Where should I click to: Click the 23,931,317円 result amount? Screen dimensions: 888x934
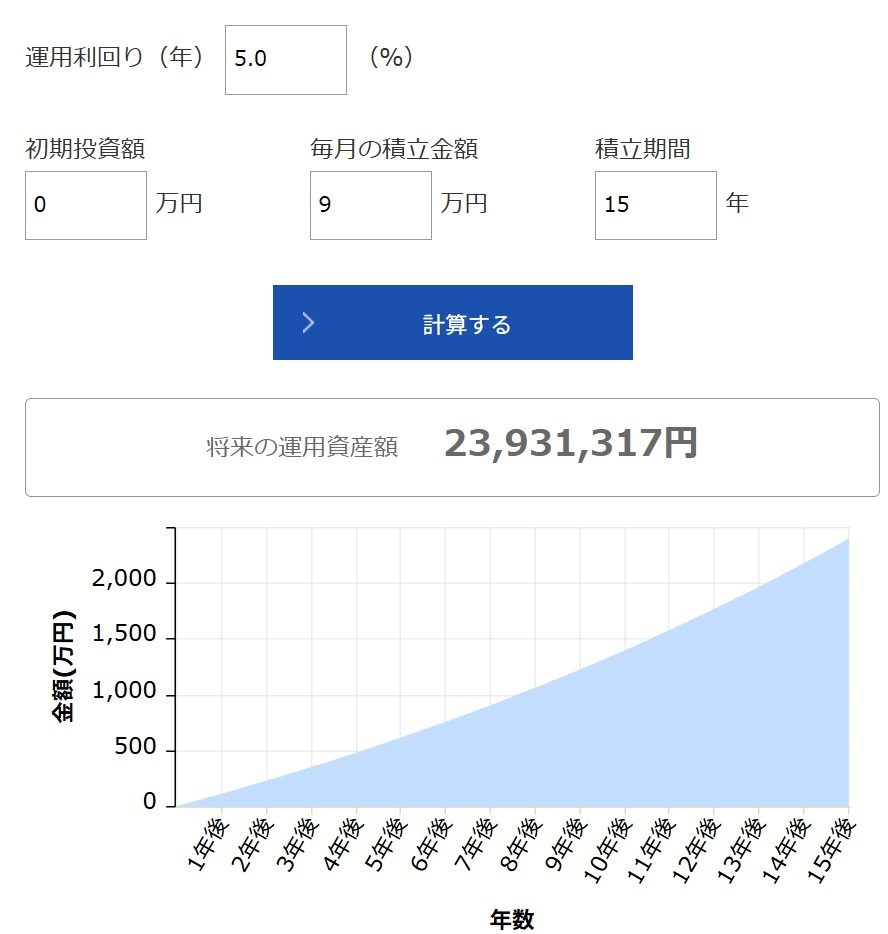[x=570, y=443]
